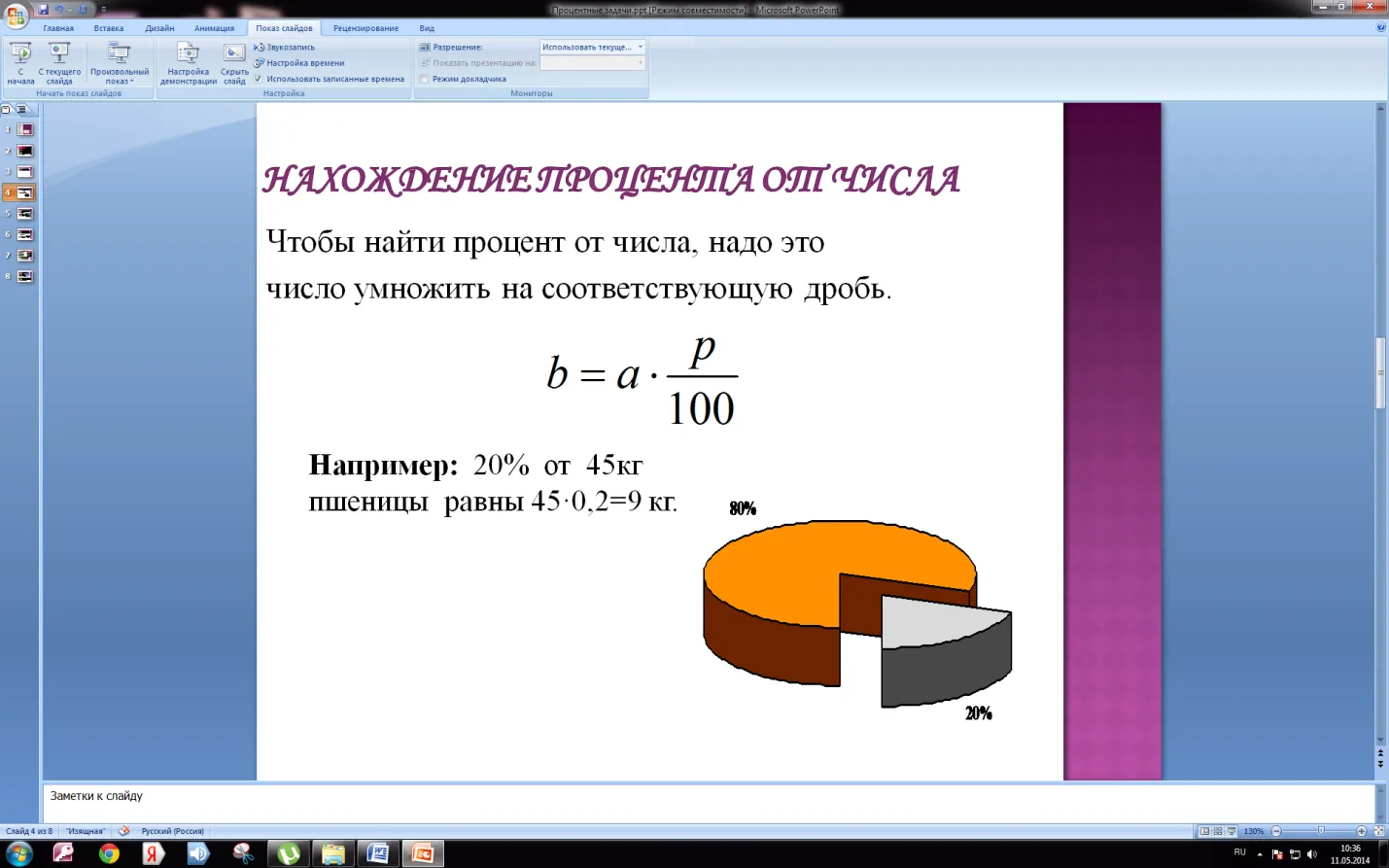This screenshot has height=868, width=1389.
Task: Enable Режим докладчика checkbox
Action: pos(424,79)
